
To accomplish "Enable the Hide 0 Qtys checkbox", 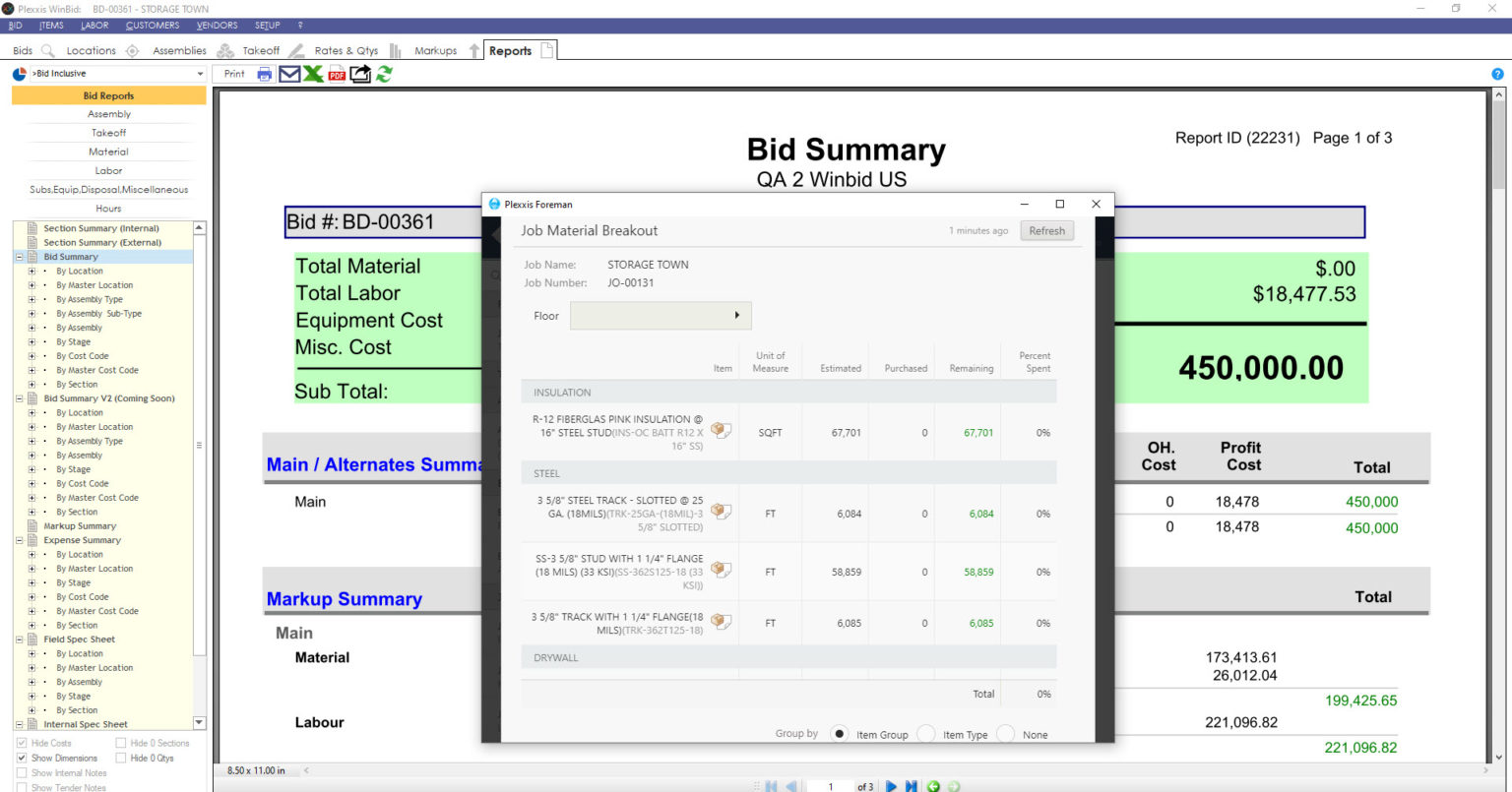I will (121, 759).
